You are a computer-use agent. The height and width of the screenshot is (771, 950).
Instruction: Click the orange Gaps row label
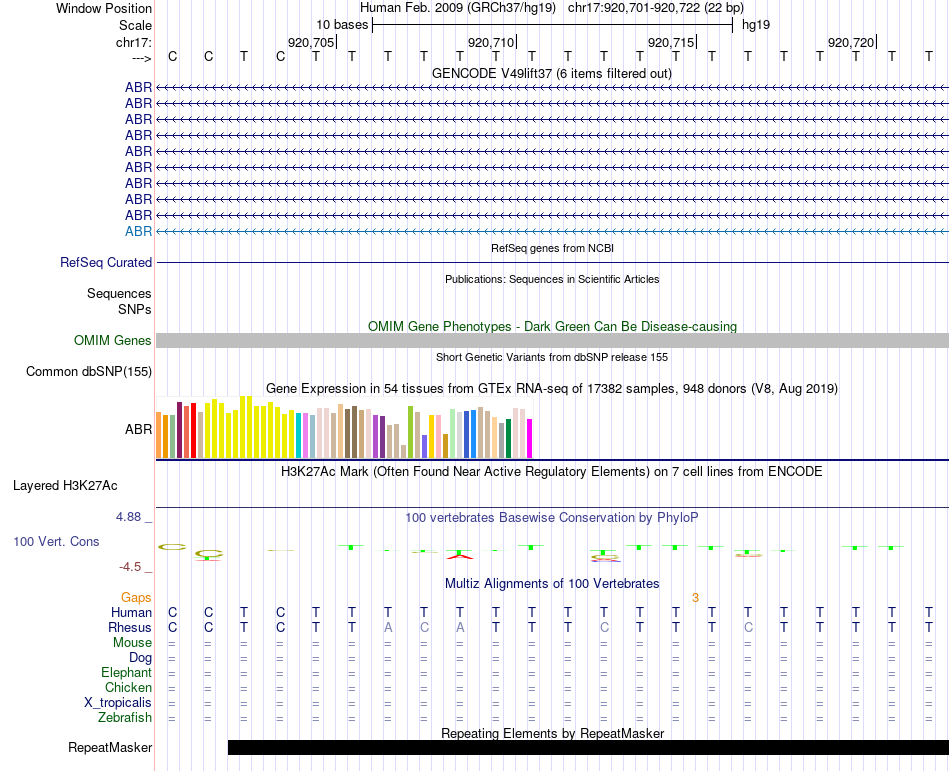136,598
